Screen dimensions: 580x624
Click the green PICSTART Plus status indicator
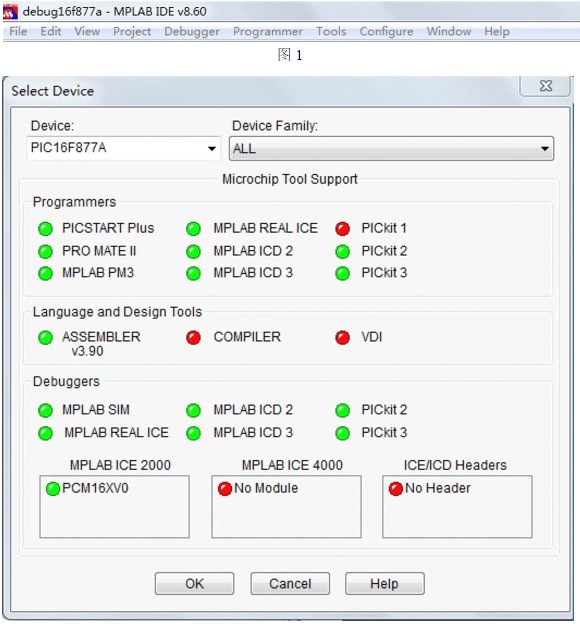[x=45, y=229]
